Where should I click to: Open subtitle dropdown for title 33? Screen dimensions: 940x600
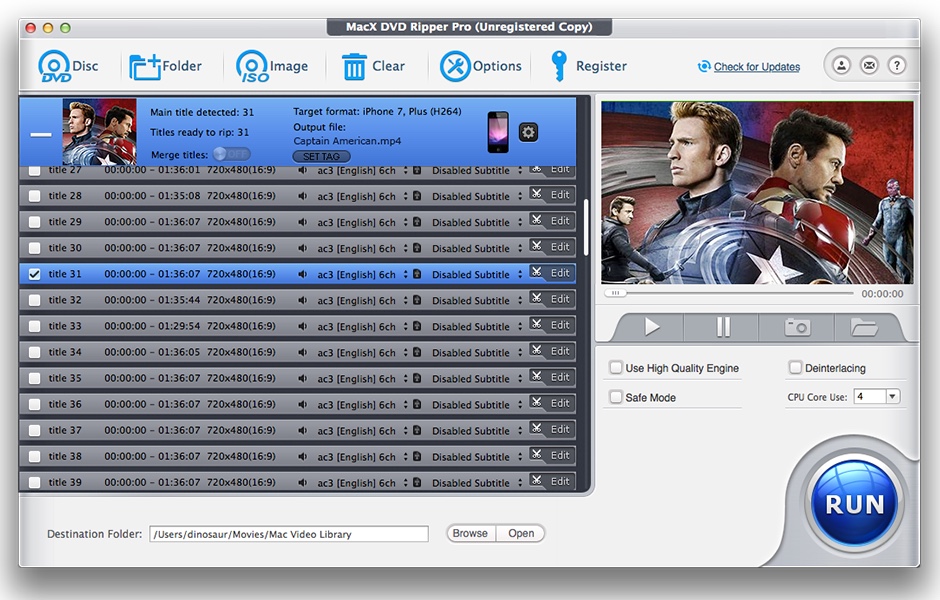(520, 326)
